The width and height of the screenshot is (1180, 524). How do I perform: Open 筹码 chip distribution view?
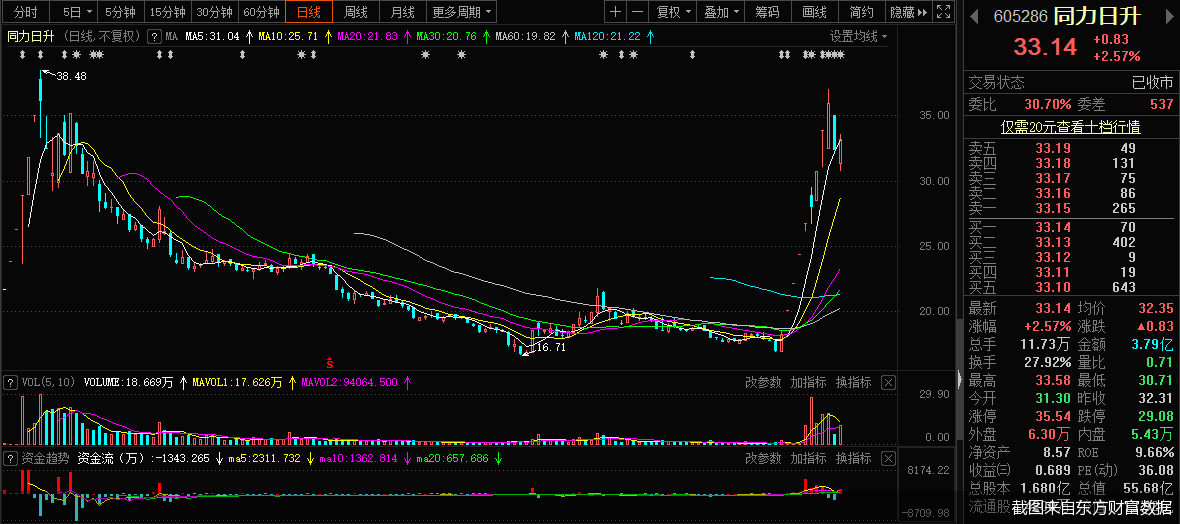(768, 12)
